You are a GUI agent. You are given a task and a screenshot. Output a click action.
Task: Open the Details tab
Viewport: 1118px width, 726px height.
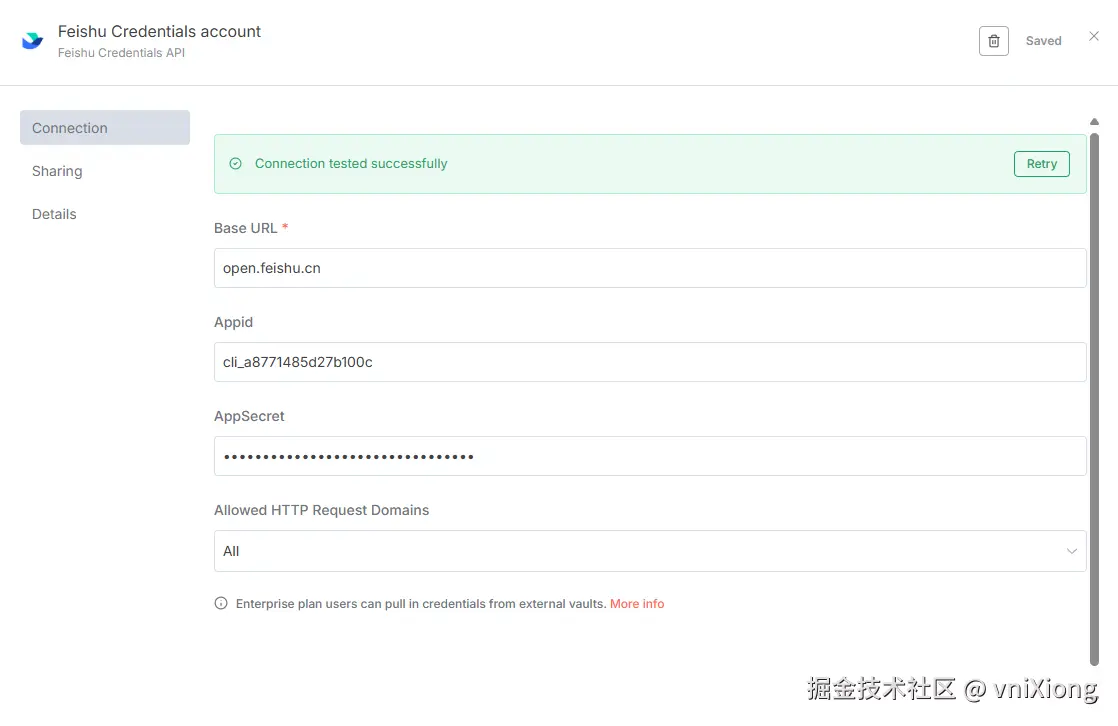point(54,214)
